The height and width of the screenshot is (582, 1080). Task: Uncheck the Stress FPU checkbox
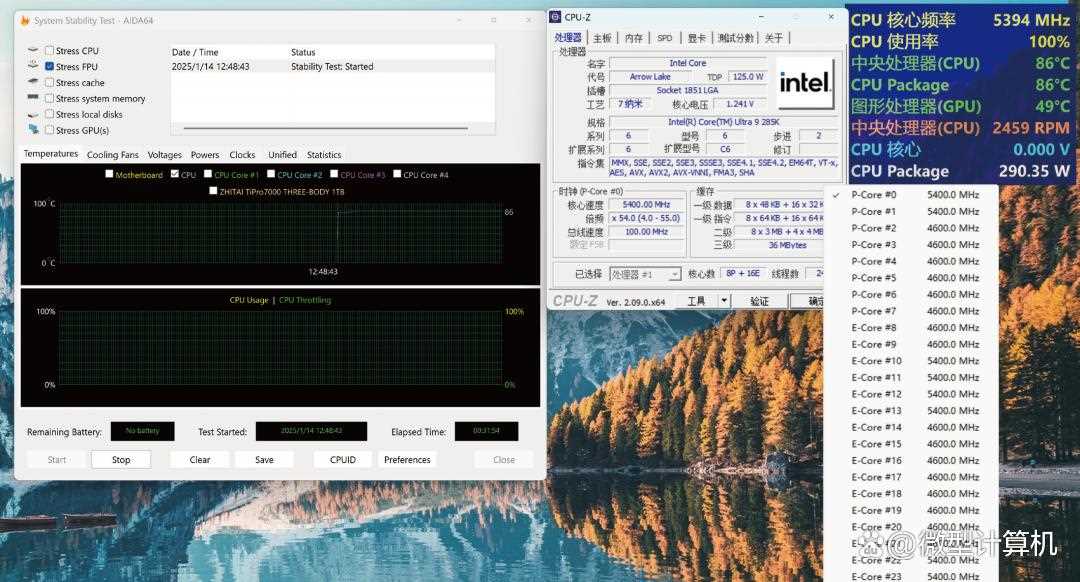coord(50,67)
